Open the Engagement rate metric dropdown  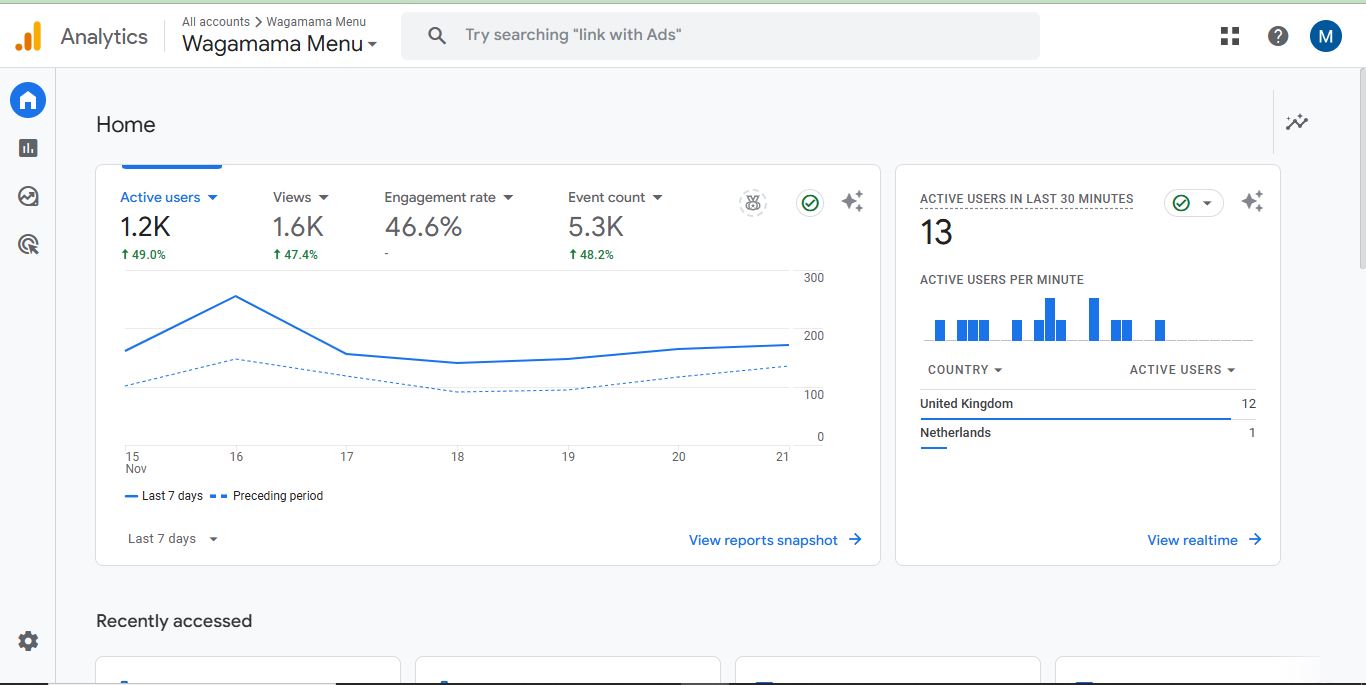pyautogui.click(x=449, y=197)
